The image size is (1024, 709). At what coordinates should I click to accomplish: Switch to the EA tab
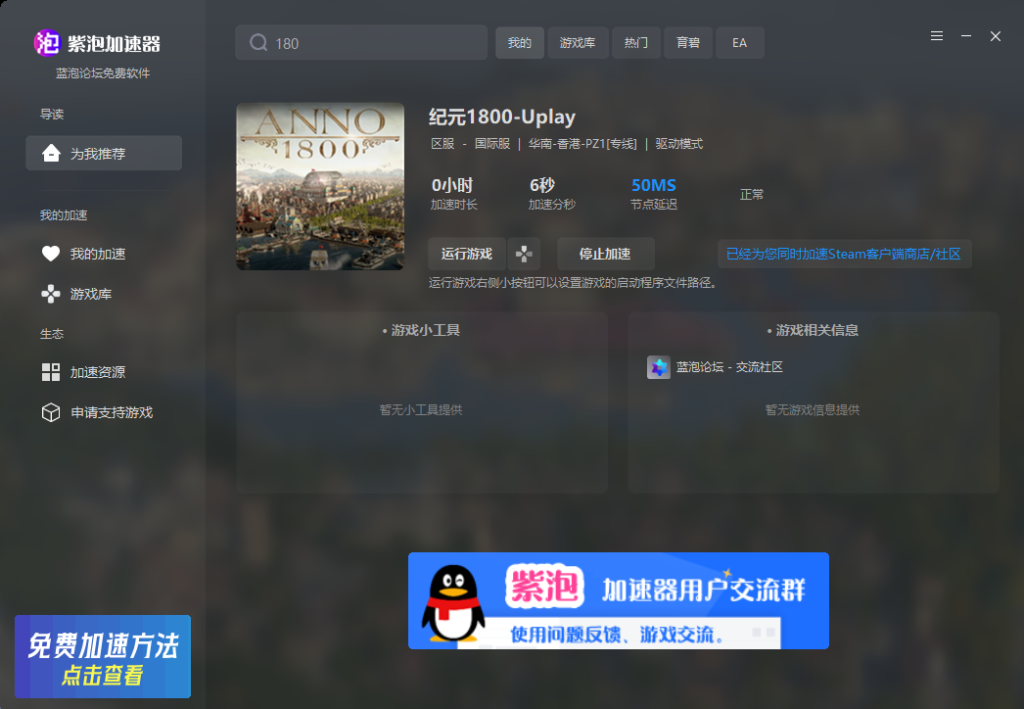pos(740,42)
